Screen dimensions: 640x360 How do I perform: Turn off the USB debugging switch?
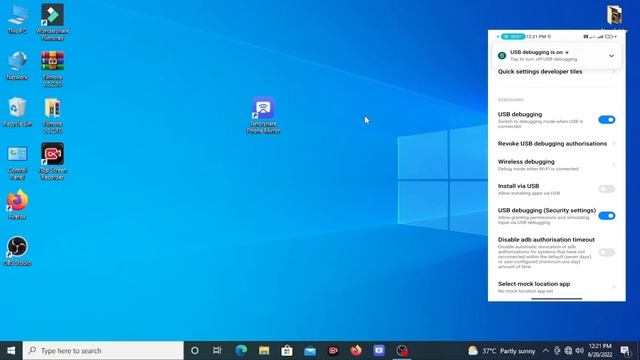(607, 120)
